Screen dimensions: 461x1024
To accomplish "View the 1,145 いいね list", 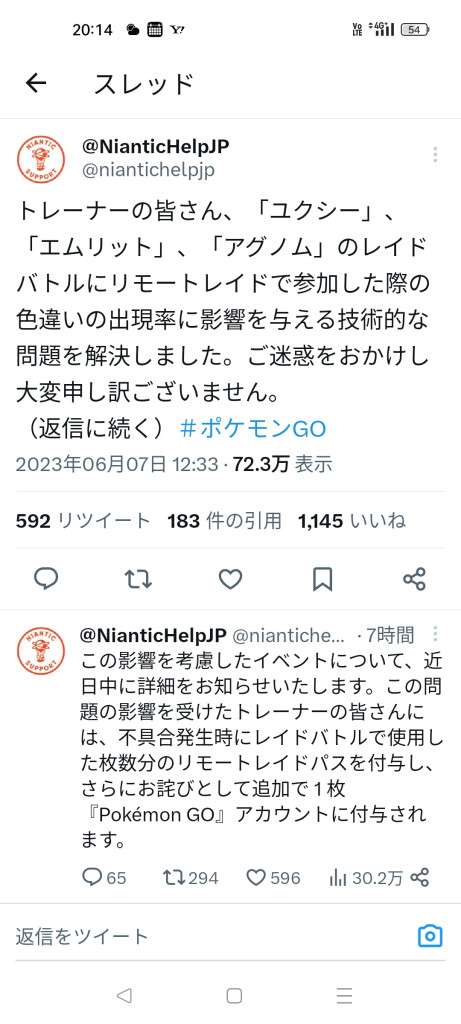I will (351, 520).
